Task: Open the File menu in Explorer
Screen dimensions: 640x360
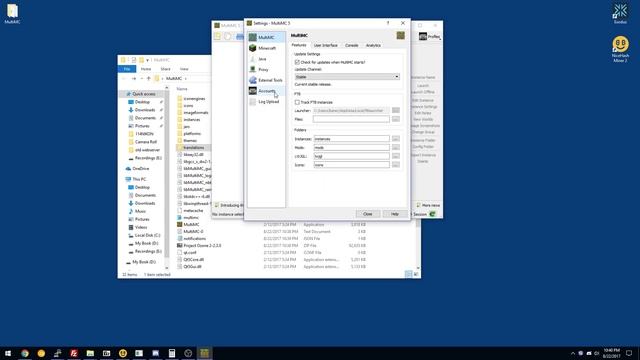Action: click(127, 69)
